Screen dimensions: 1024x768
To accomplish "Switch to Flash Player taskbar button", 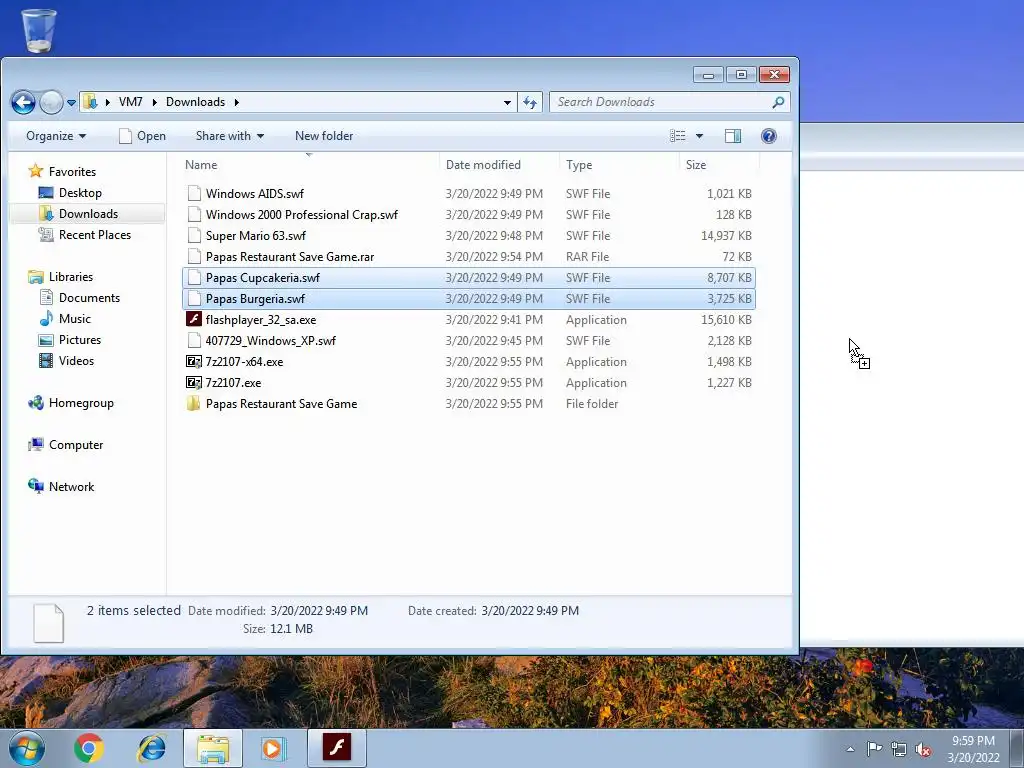I will click(x=336, y=748).
